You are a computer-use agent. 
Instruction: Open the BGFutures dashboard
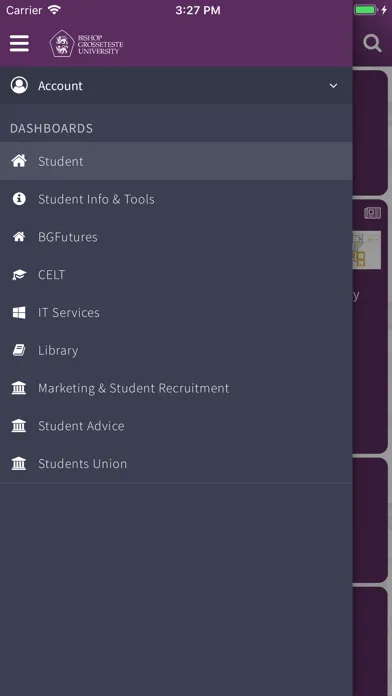176,237
